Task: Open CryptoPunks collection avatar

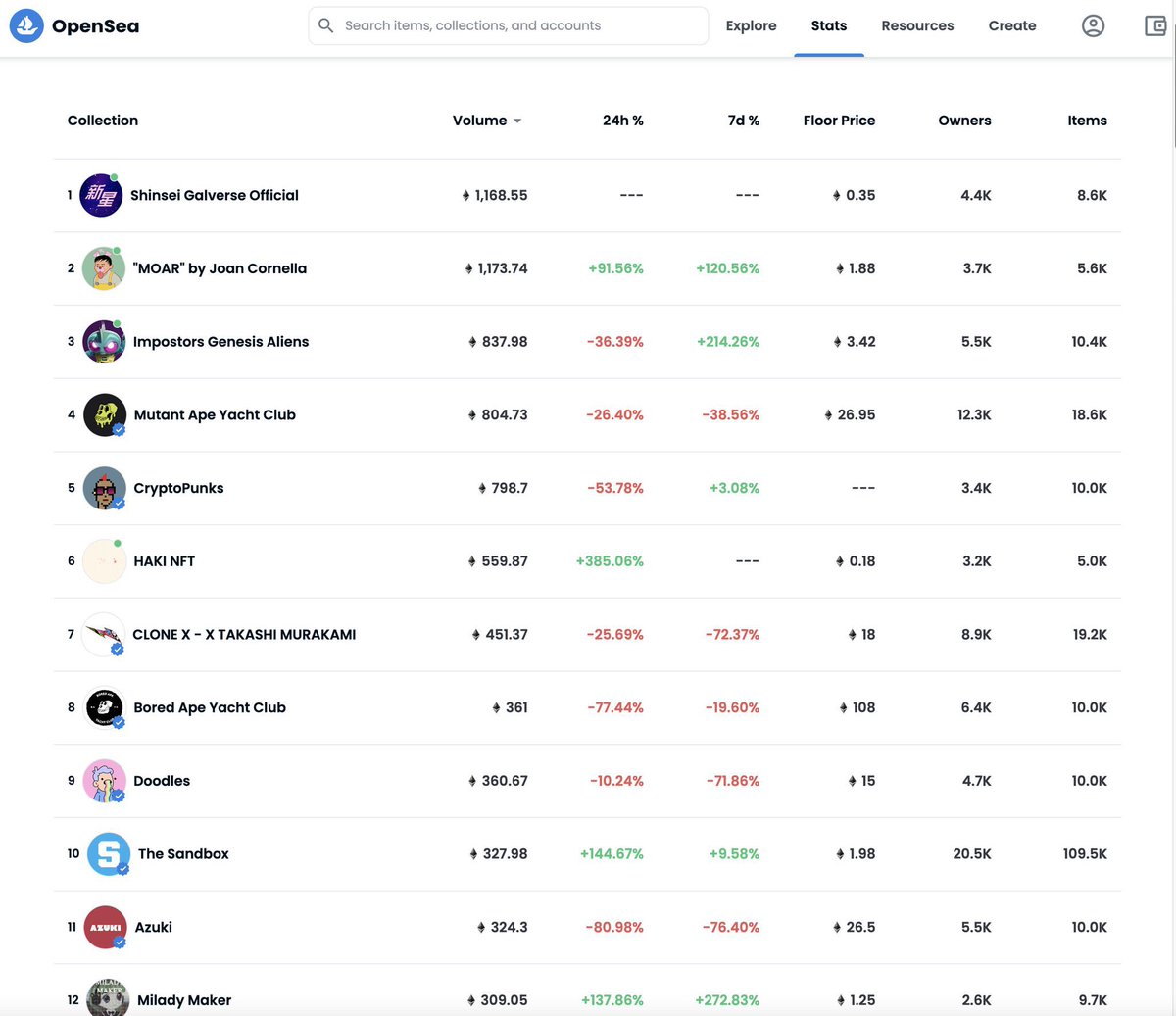Action: (104, 488)
